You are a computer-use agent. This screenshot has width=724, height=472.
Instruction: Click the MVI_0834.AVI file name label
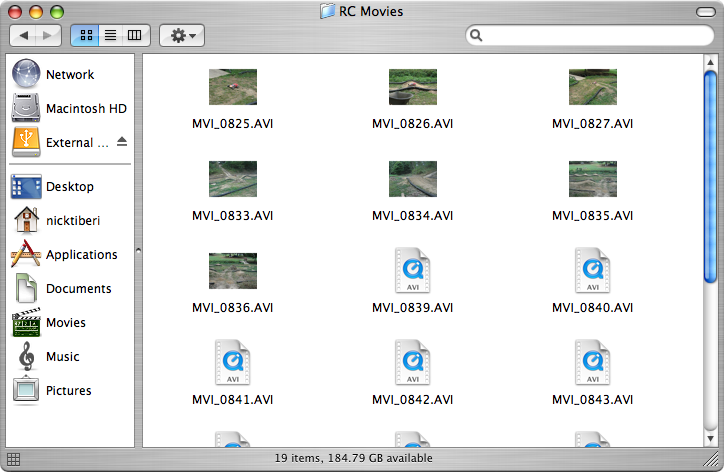(413, 216)
